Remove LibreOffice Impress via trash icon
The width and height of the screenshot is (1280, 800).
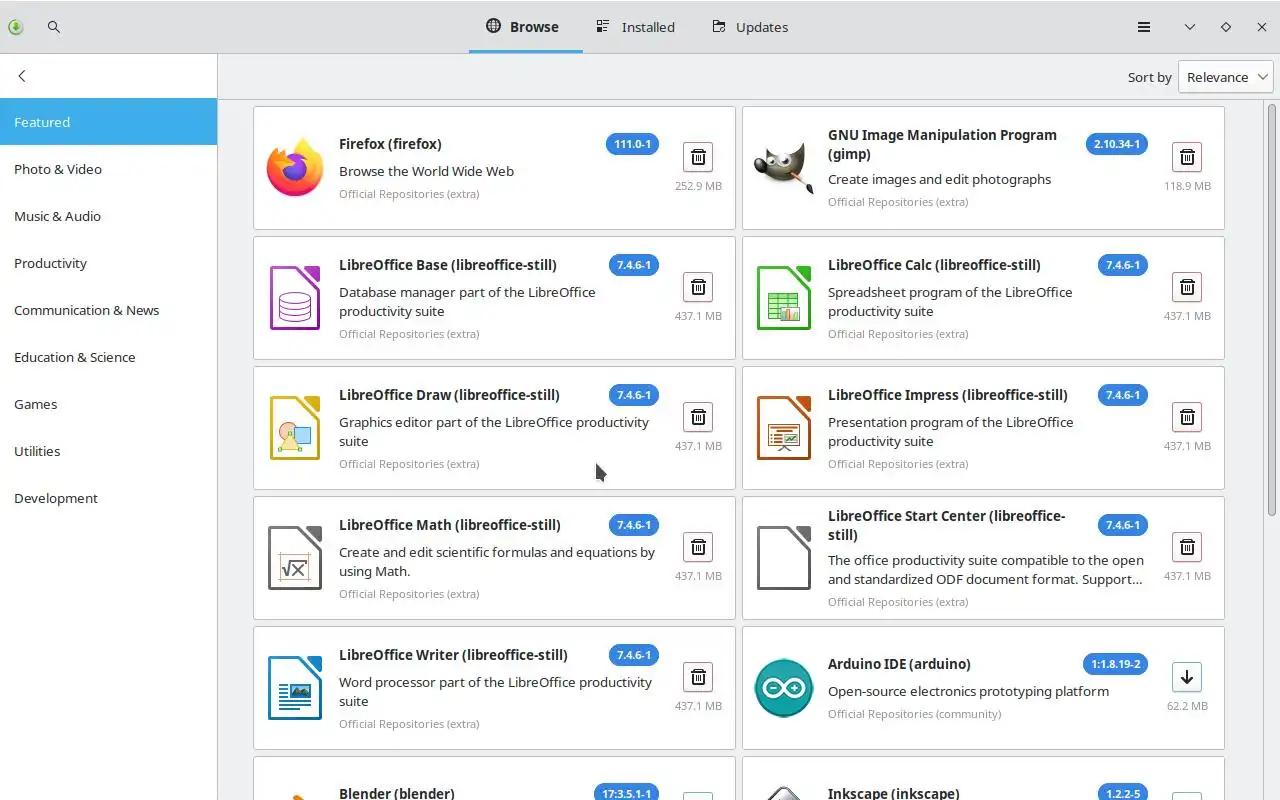(x=1187, y=417)
